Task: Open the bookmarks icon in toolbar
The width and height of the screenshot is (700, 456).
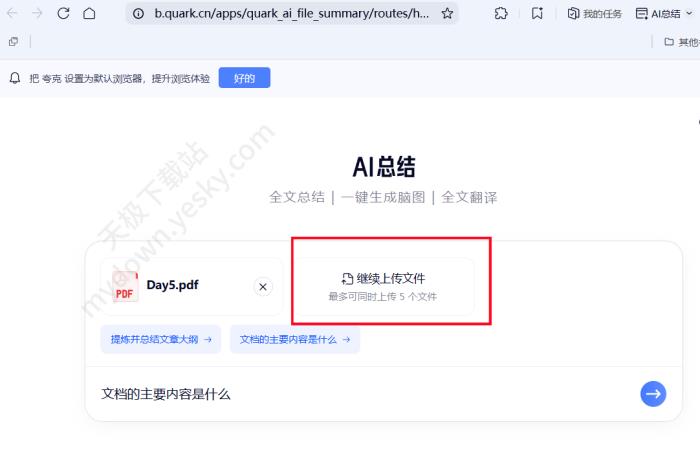Action: tap(537, 14)
